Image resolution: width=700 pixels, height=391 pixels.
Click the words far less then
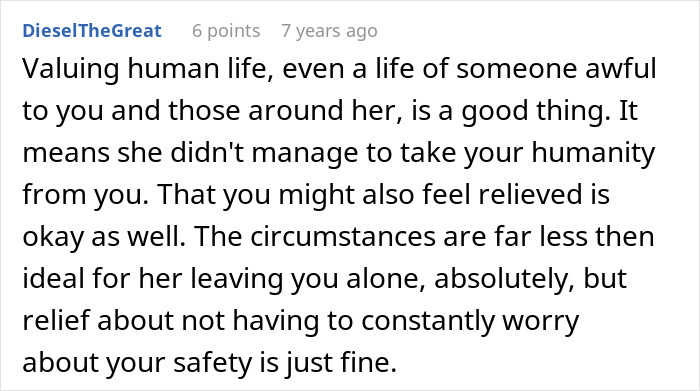574,236
